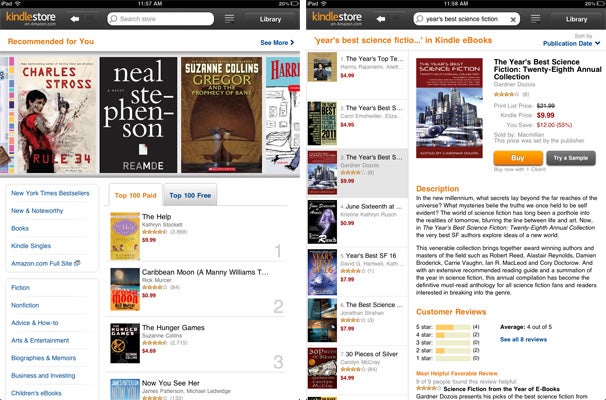Click into the Search store input field
This screenshot has height=400, width=606.
click(160, 19)
